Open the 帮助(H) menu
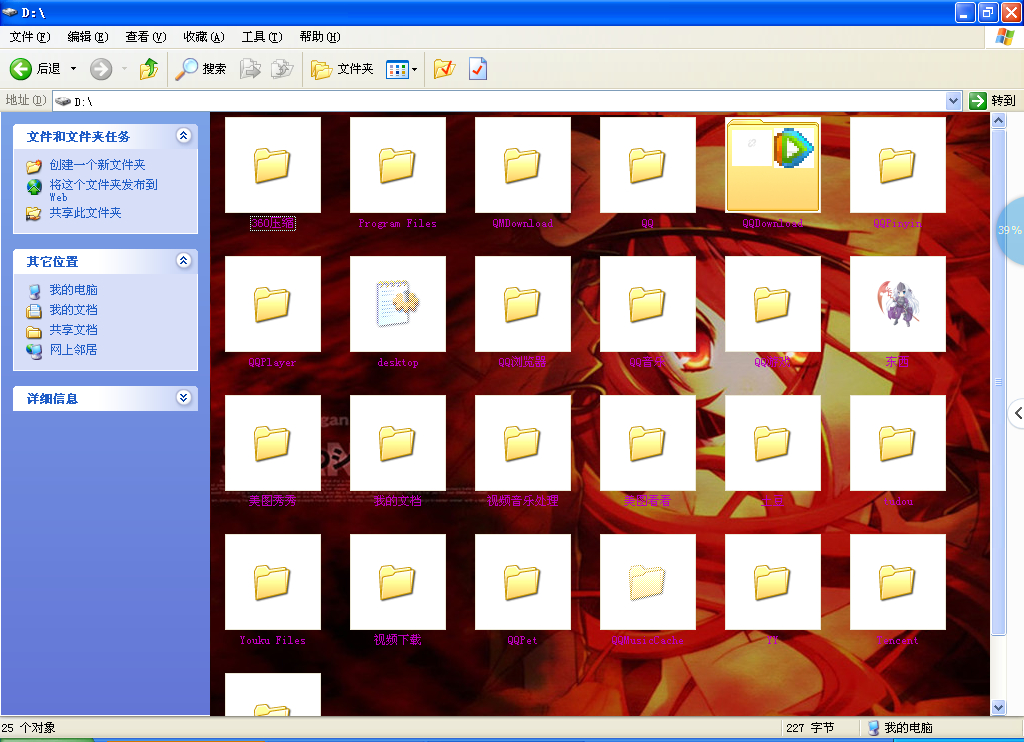The image size is (1024, 742). click(x=320, y=37)
